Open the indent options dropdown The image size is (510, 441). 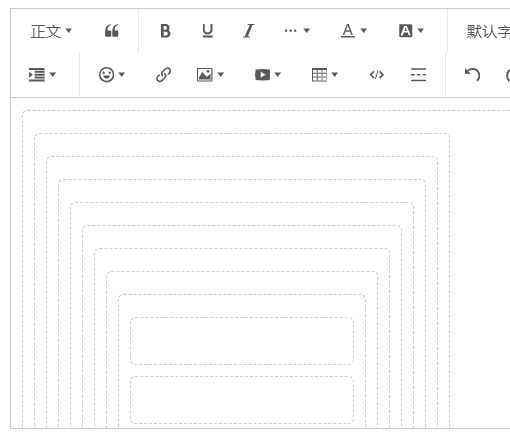click(42, 75)
